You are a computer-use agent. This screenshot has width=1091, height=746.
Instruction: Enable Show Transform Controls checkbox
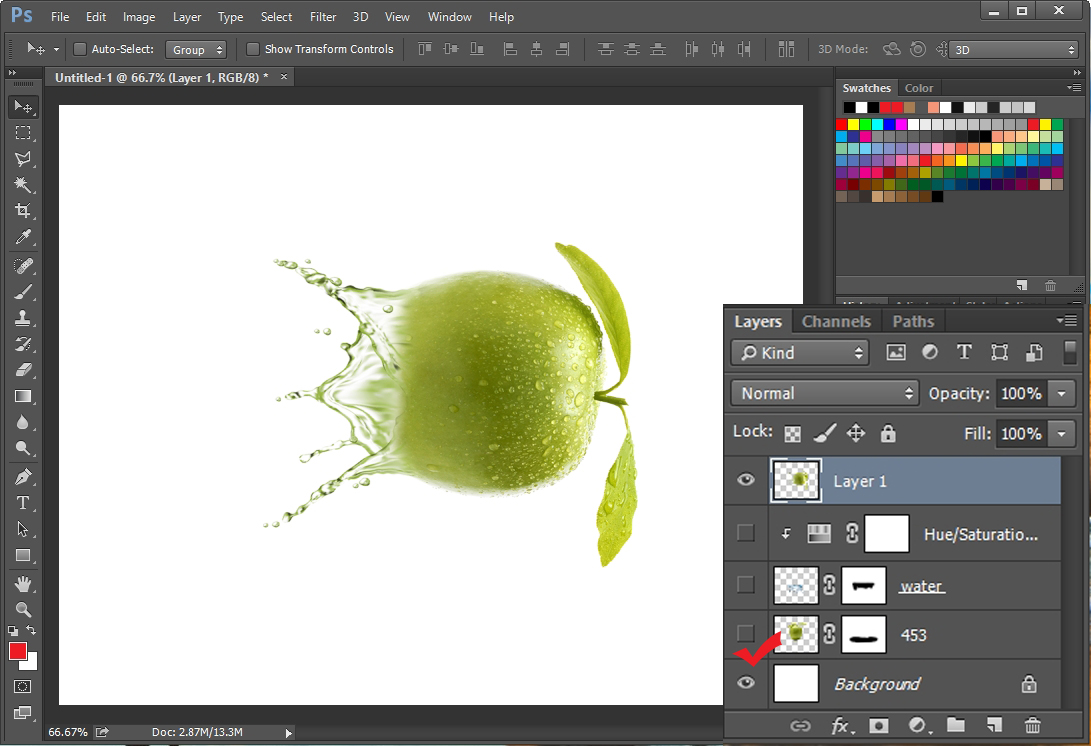(253, 49)
